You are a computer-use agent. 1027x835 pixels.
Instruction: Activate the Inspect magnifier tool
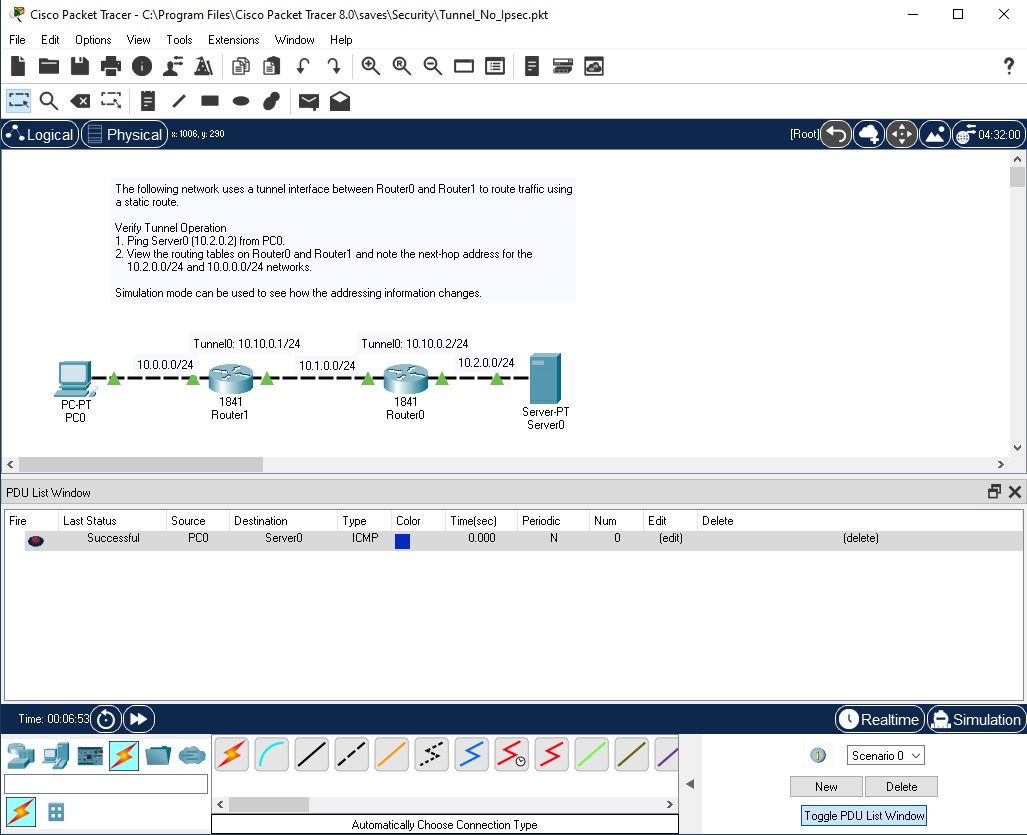48,101
